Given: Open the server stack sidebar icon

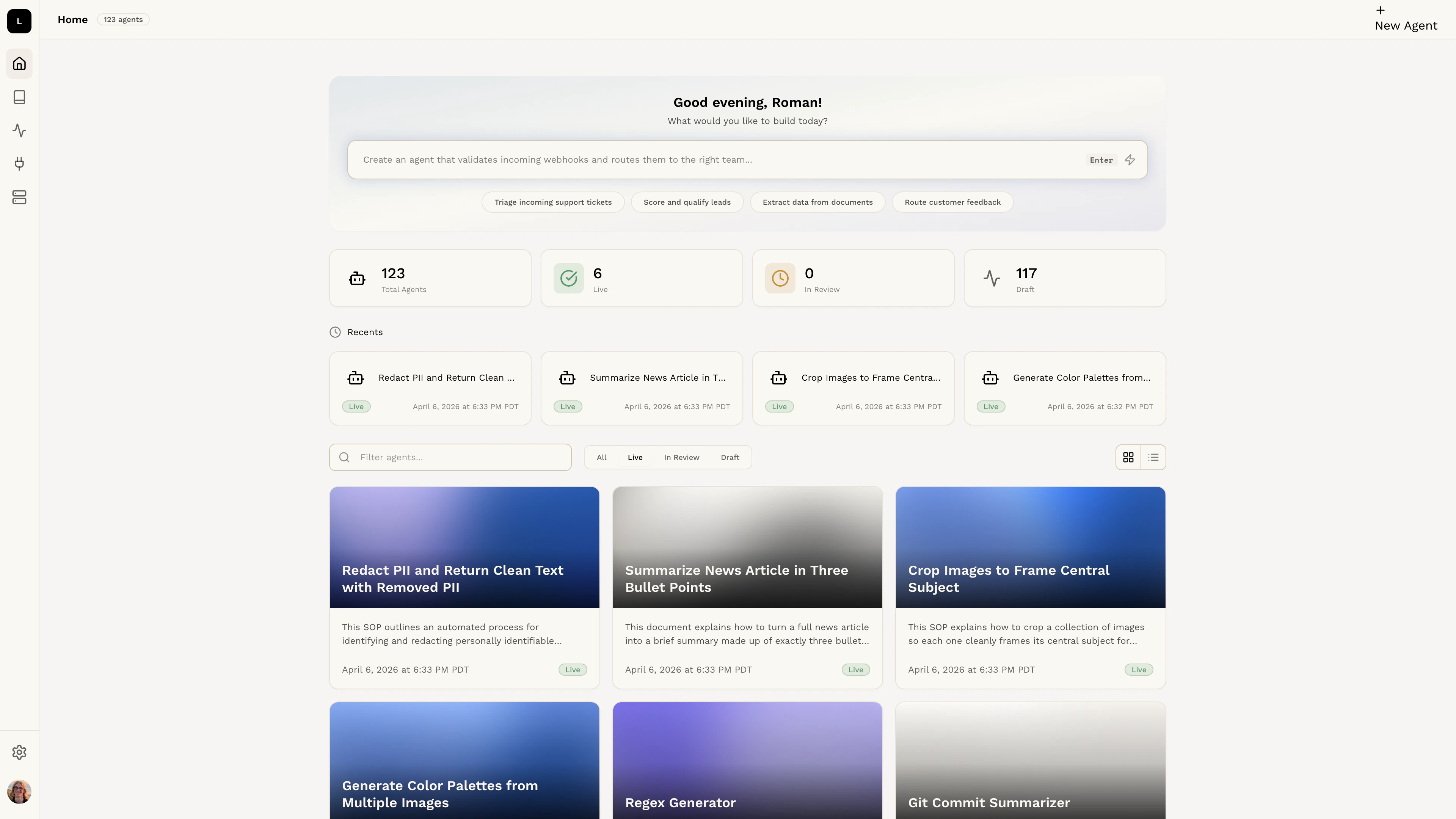Looking at the screenshot, I should coord(19,197).
